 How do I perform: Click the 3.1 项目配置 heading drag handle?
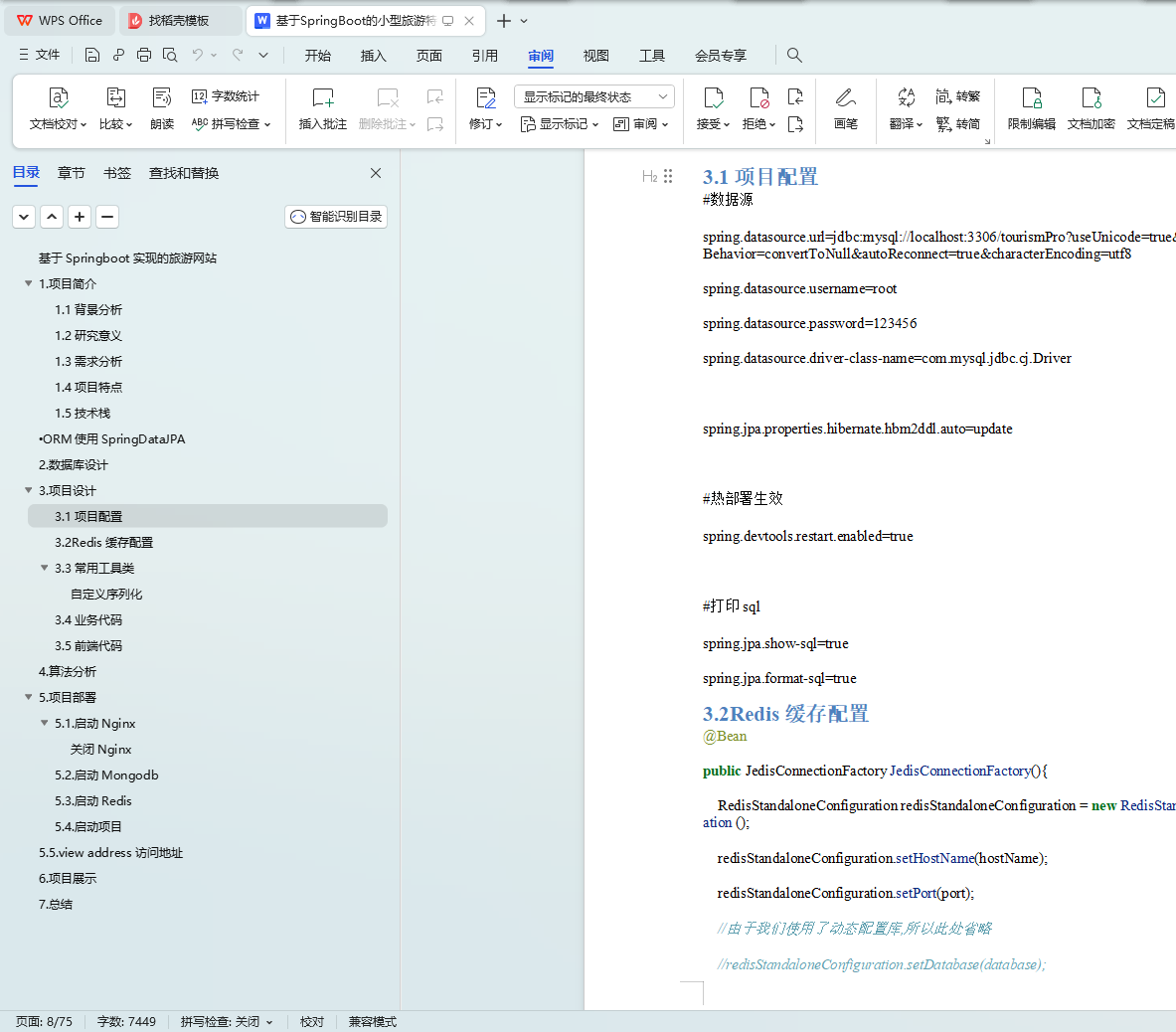tap(668, 176)
